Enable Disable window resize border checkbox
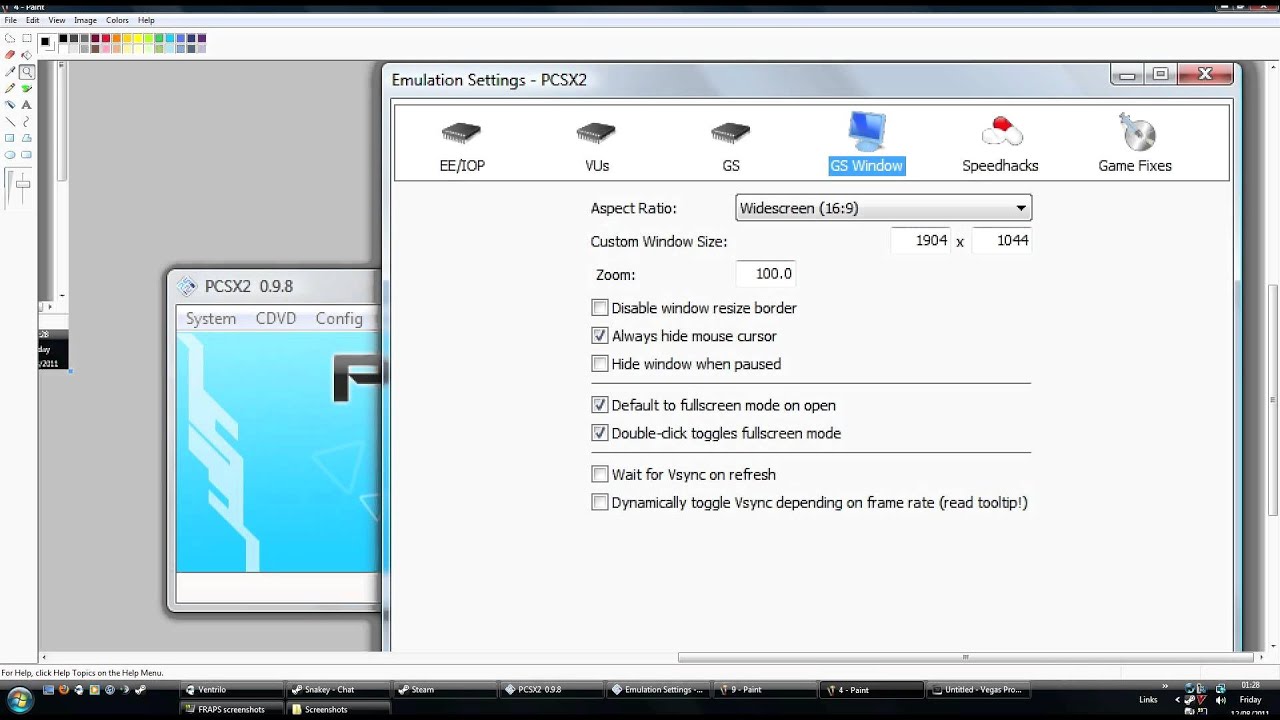 600,308
